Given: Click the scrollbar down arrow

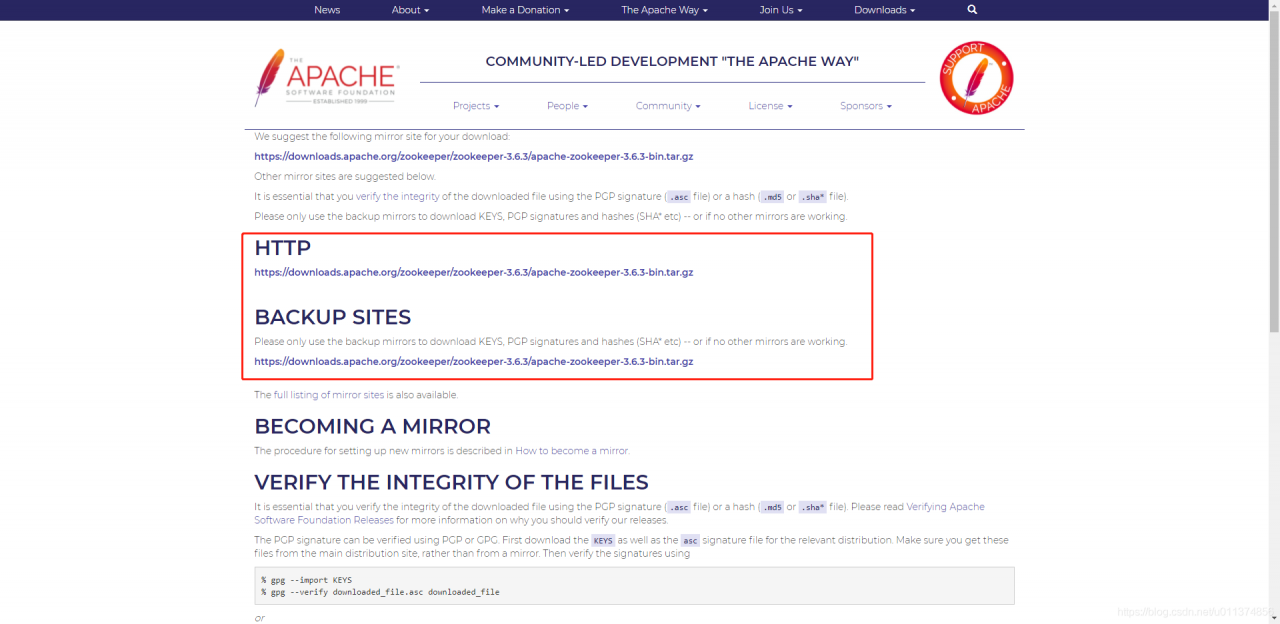Looking at the screenshot, I should [1273, 618].
